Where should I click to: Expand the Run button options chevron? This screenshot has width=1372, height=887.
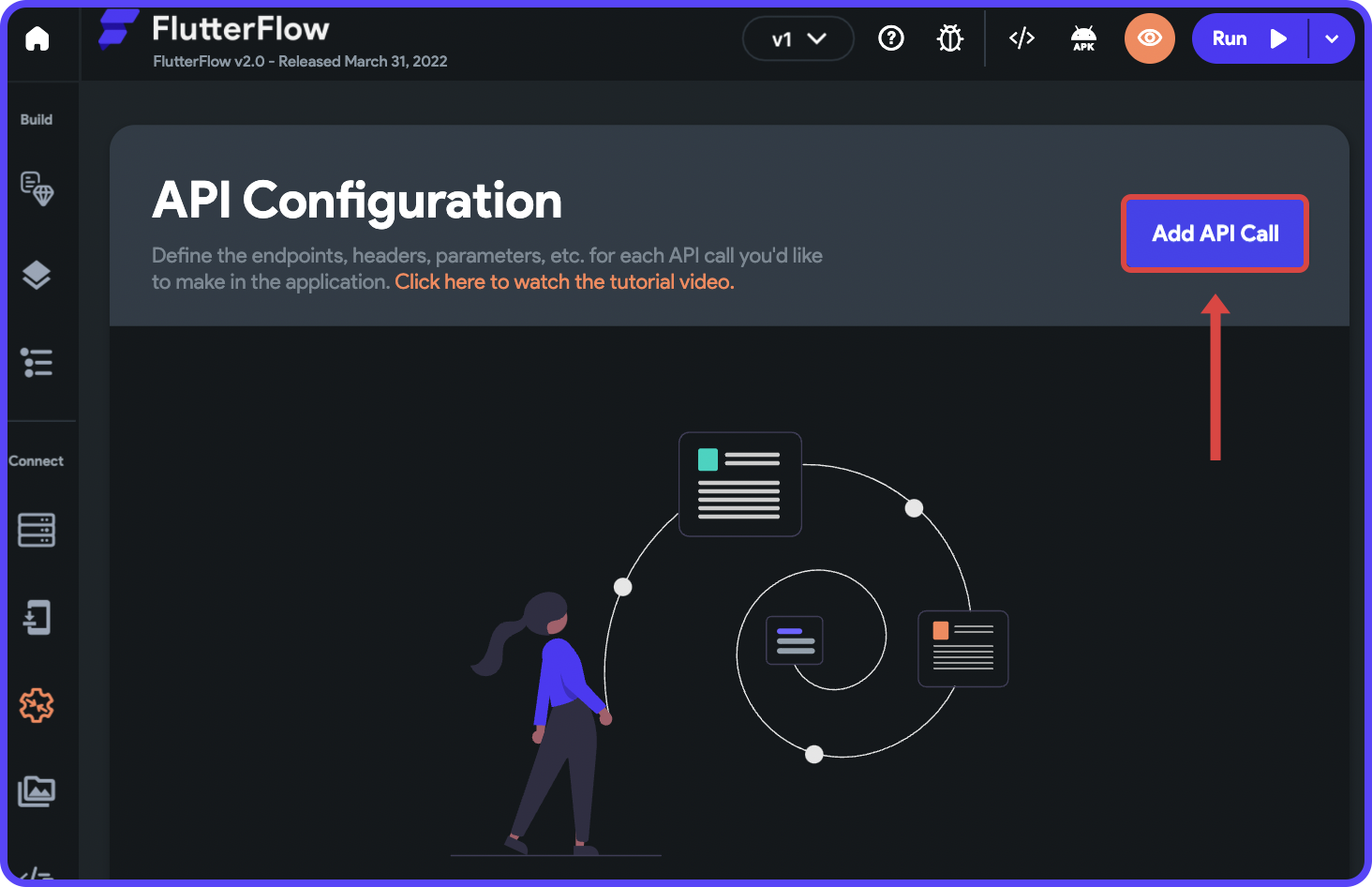(1332, 38)
